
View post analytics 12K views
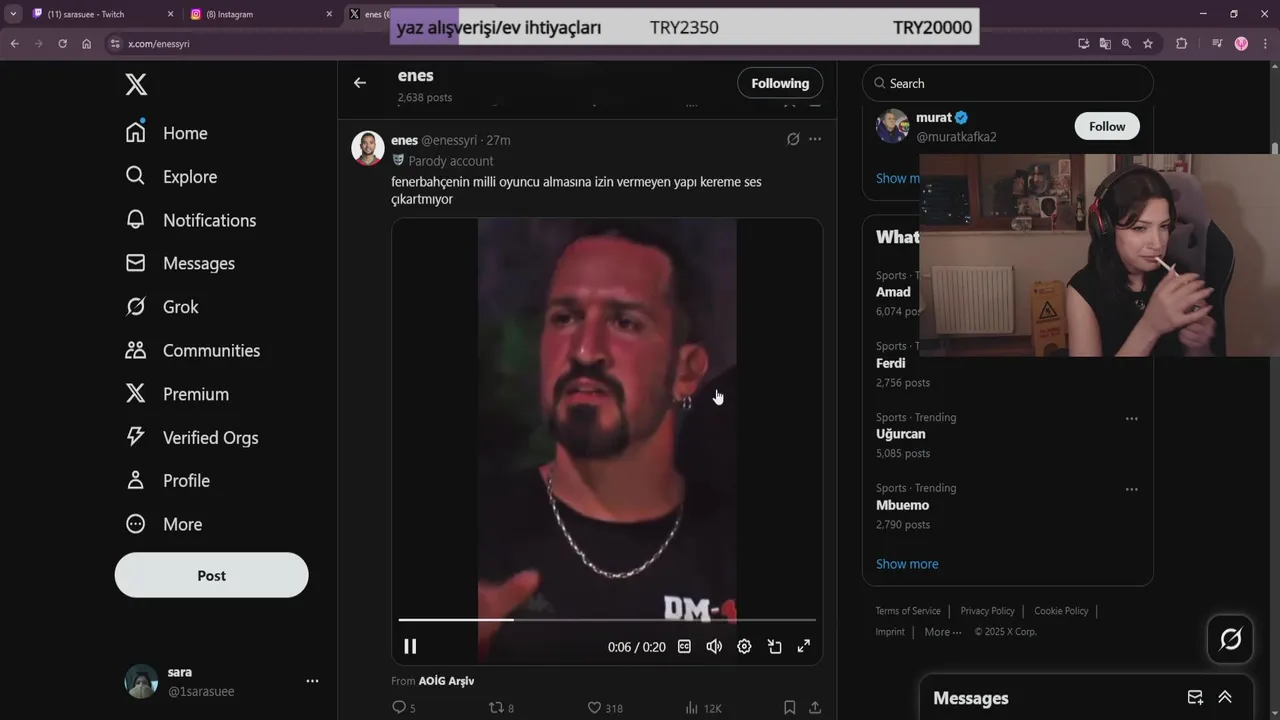[x=703, y=708]
